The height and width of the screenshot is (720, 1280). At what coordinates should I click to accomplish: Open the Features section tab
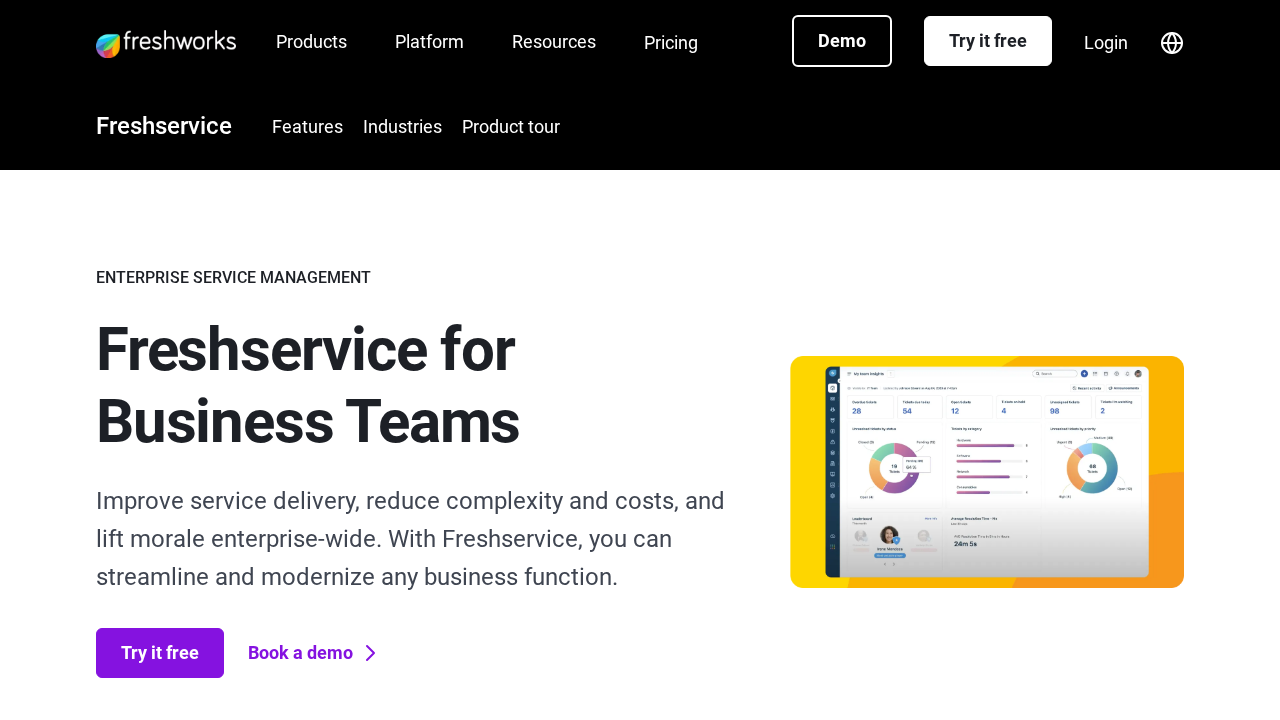point(307,127)
